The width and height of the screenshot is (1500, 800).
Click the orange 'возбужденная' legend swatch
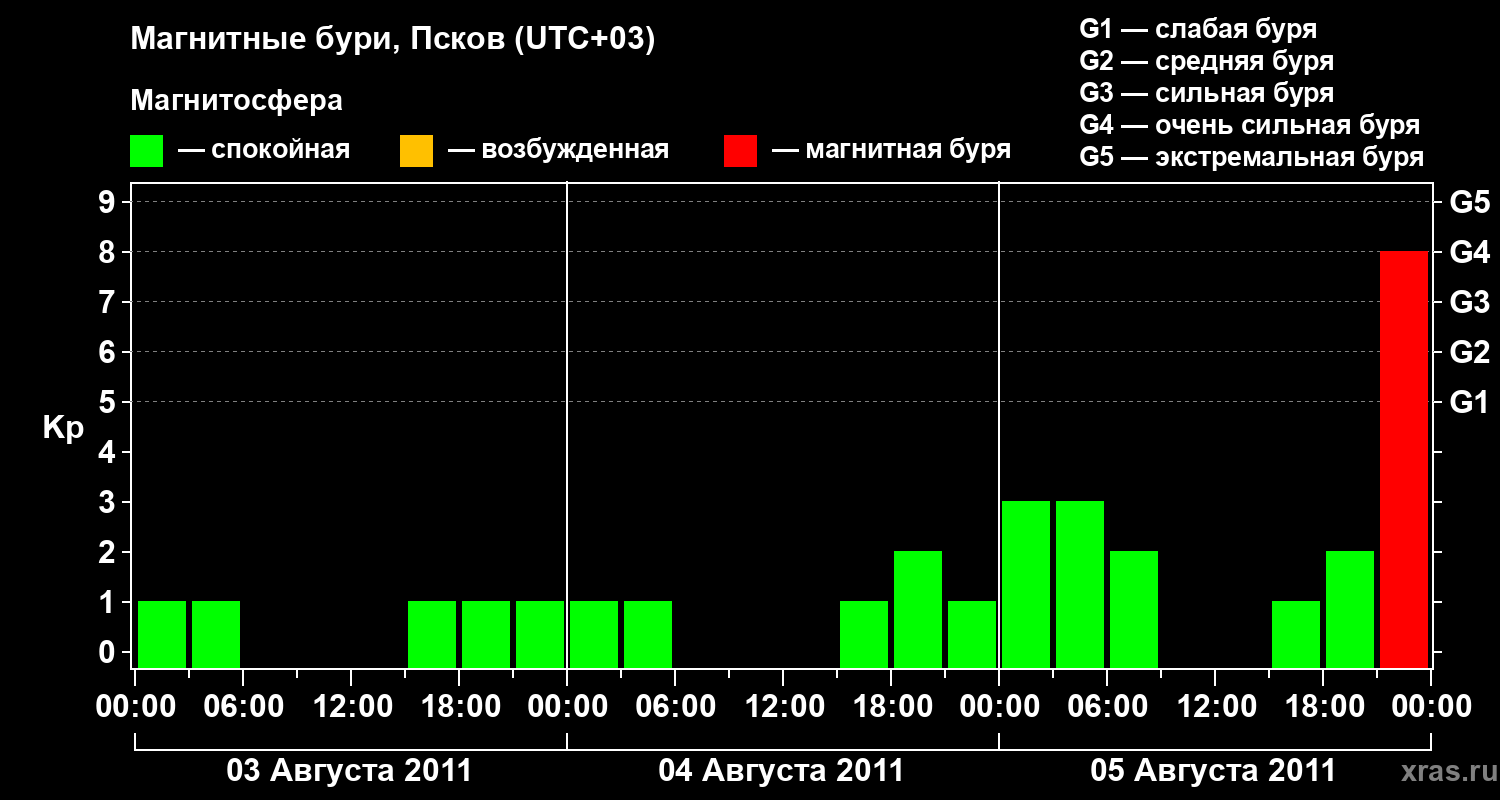coord(416,151)
